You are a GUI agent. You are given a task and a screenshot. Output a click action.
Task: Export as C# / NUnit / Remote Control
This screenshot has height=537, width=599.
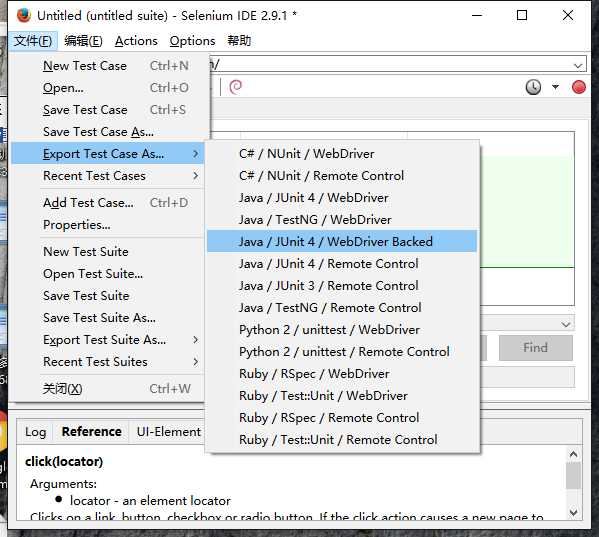coord(342,176)
